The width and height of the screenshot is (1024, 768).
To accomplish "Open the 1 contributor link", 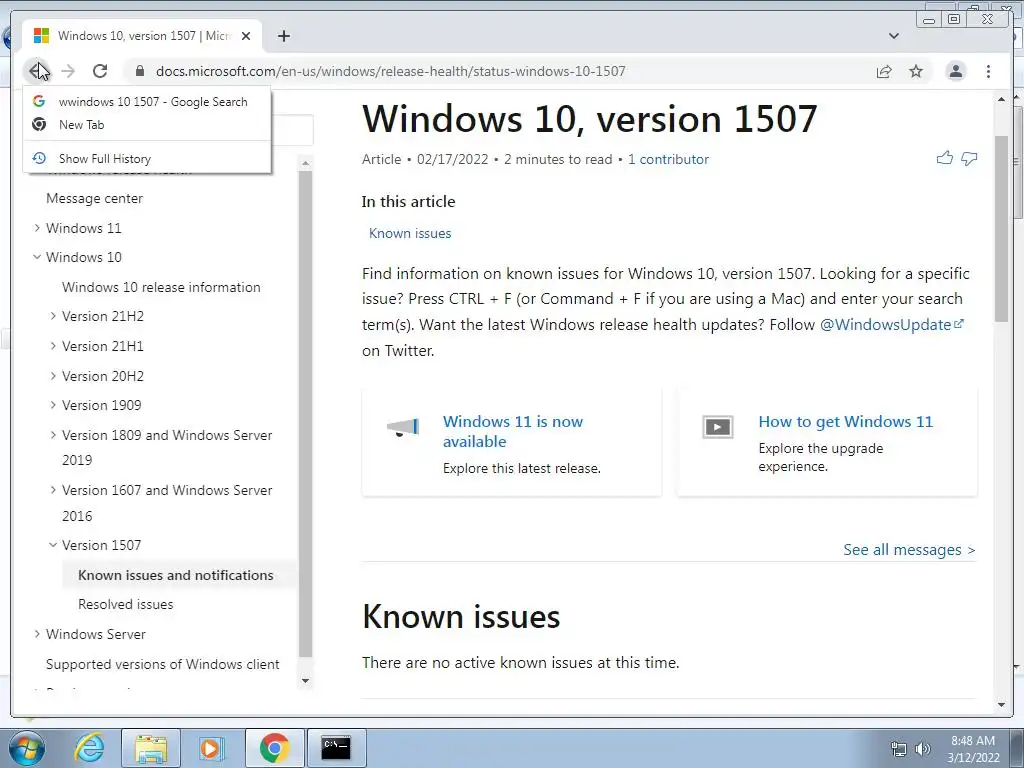I will coord(668,159).
